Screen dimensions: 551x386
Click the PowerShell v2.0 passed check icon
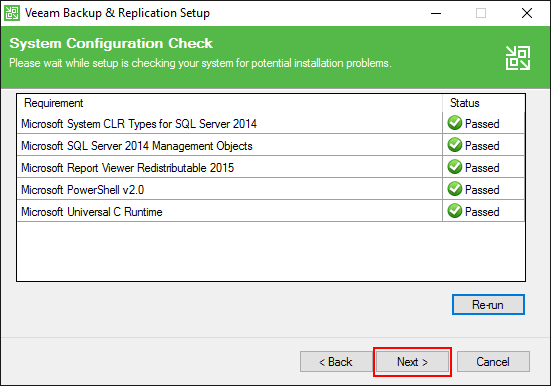[x=455, y=189]
